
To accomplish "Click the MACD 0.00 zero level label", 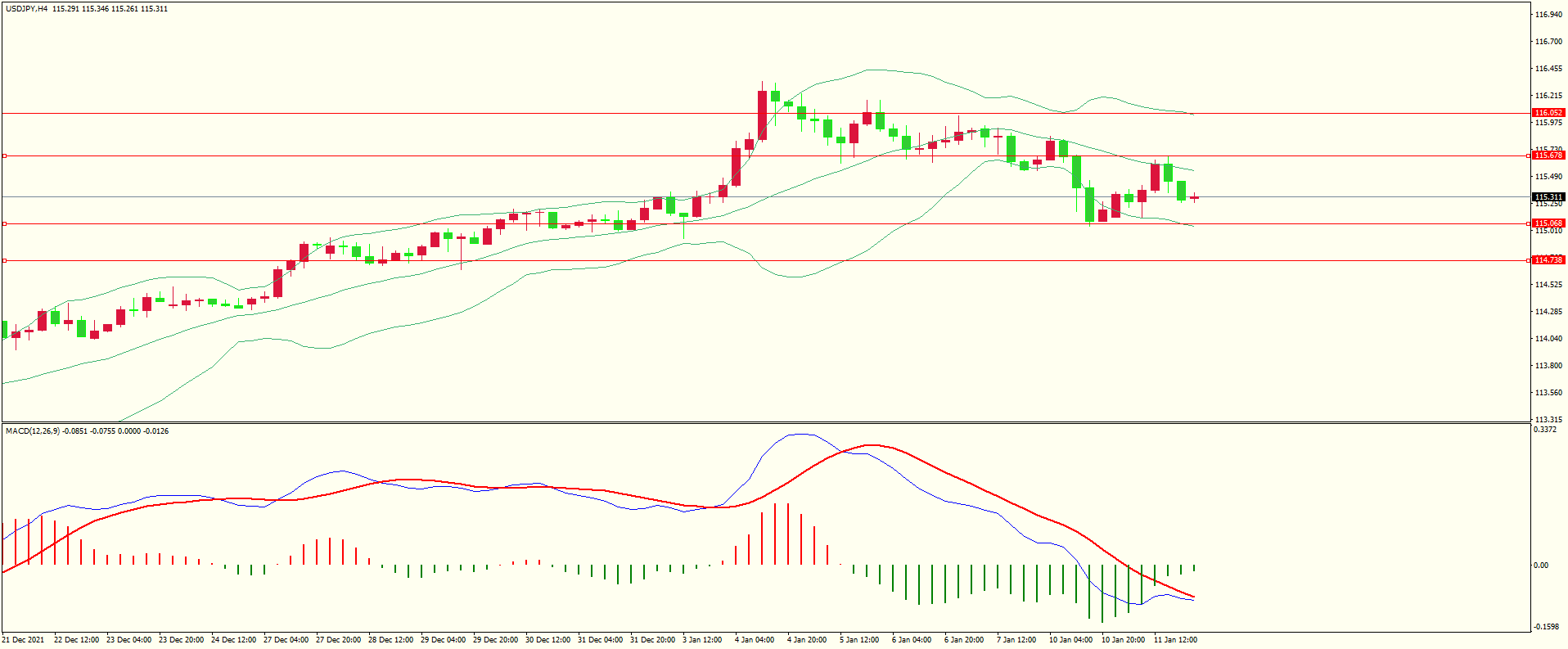I will pos(1540,565).
